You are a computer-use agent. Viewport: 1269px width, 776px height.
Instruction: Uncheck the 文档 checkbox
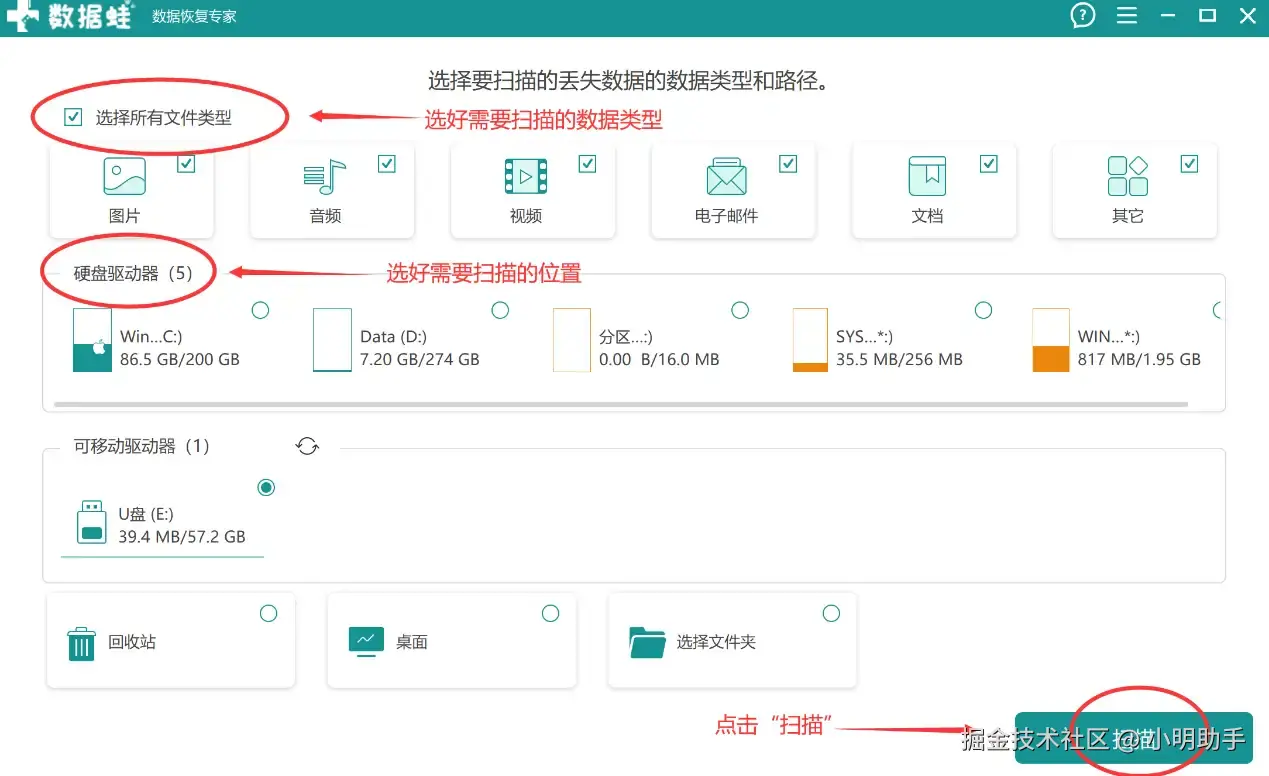coord(989,164)
